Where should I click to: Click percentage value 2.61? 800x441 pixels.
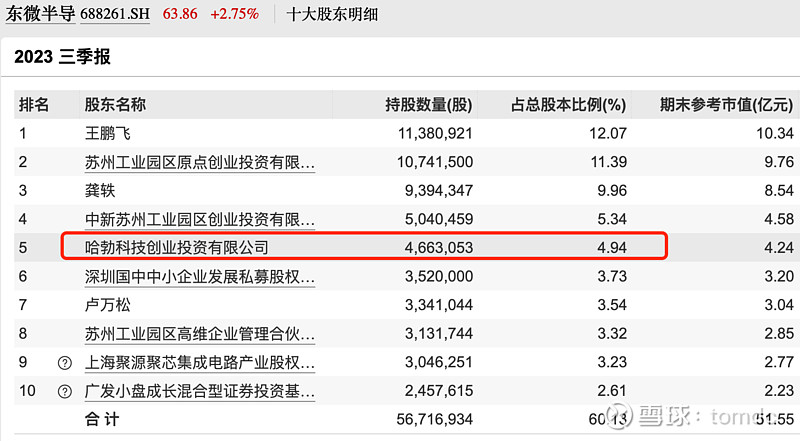612,391
